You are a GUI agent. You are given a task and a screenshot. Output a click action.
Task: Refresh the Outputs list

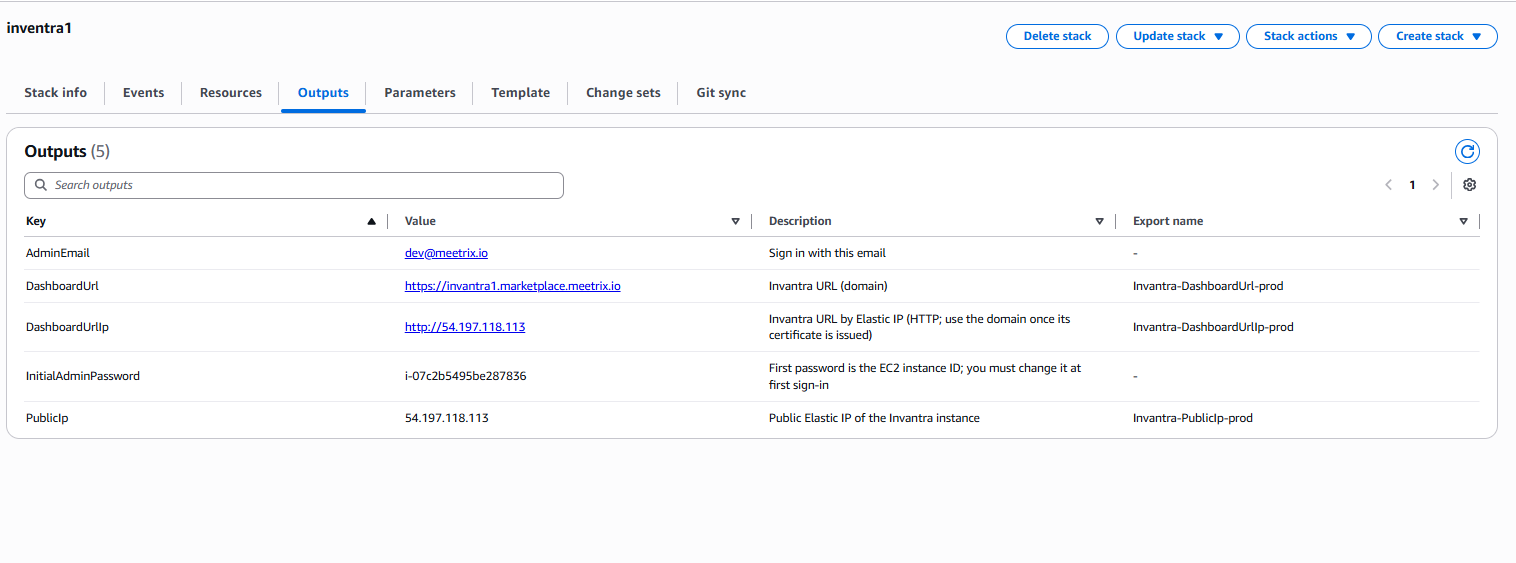[x=1467, y=152]
